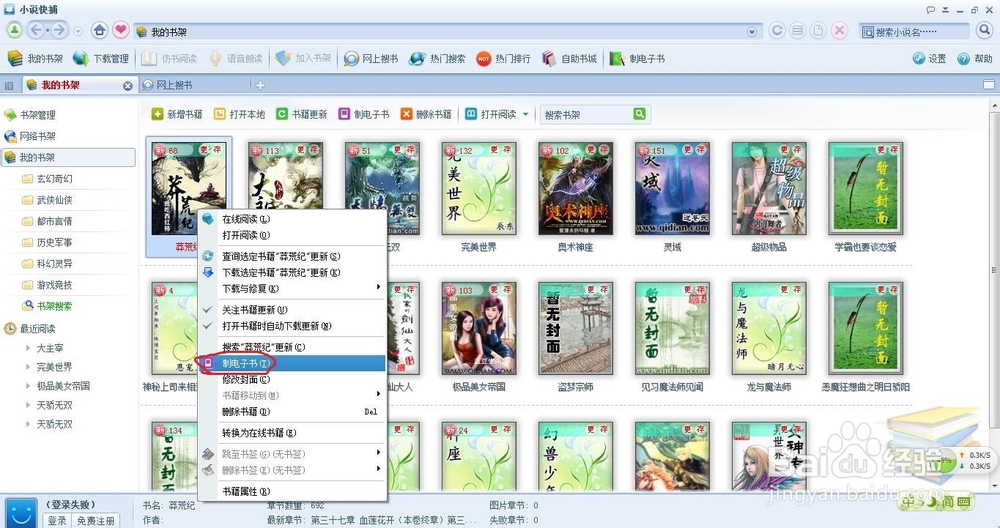The height and width of the screenshot is (528, 1000).
Task: Choose 删除书籍 in context menu
Action: click(x=293, y=411)
